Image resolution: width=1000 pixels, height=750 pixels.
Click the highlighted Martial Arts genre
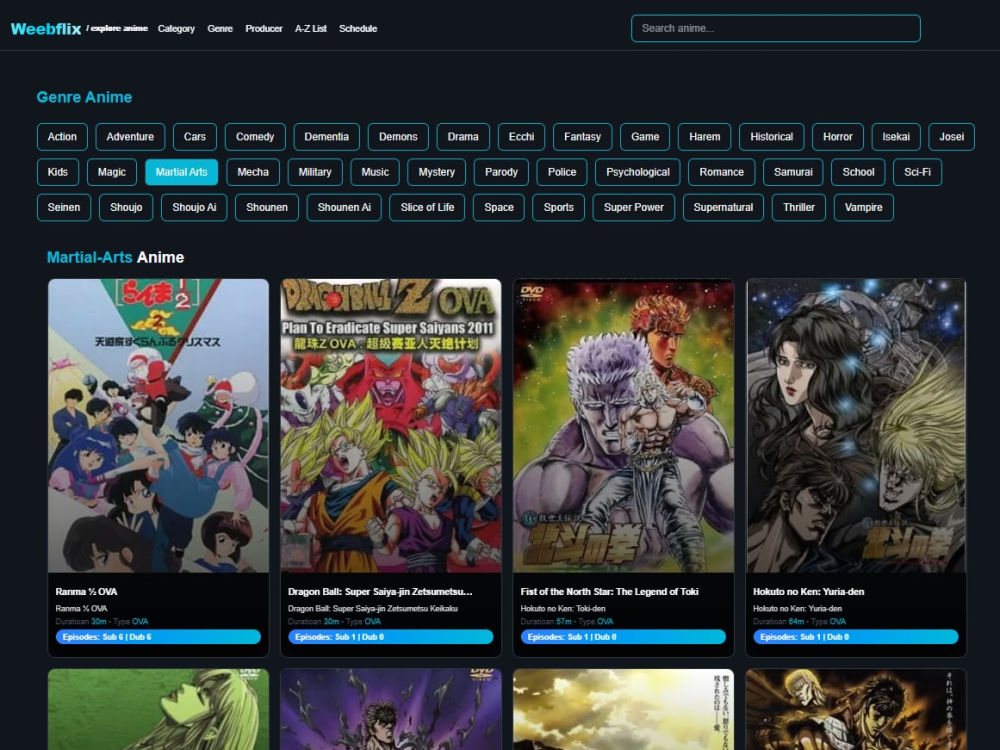point(182,172)
